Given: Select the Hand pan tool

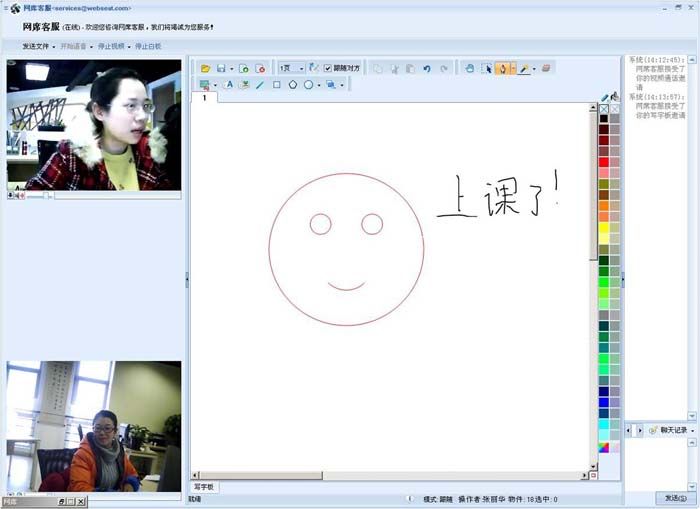Looking at the screenshot, I should pyautogui.click(x=469, y=68).
